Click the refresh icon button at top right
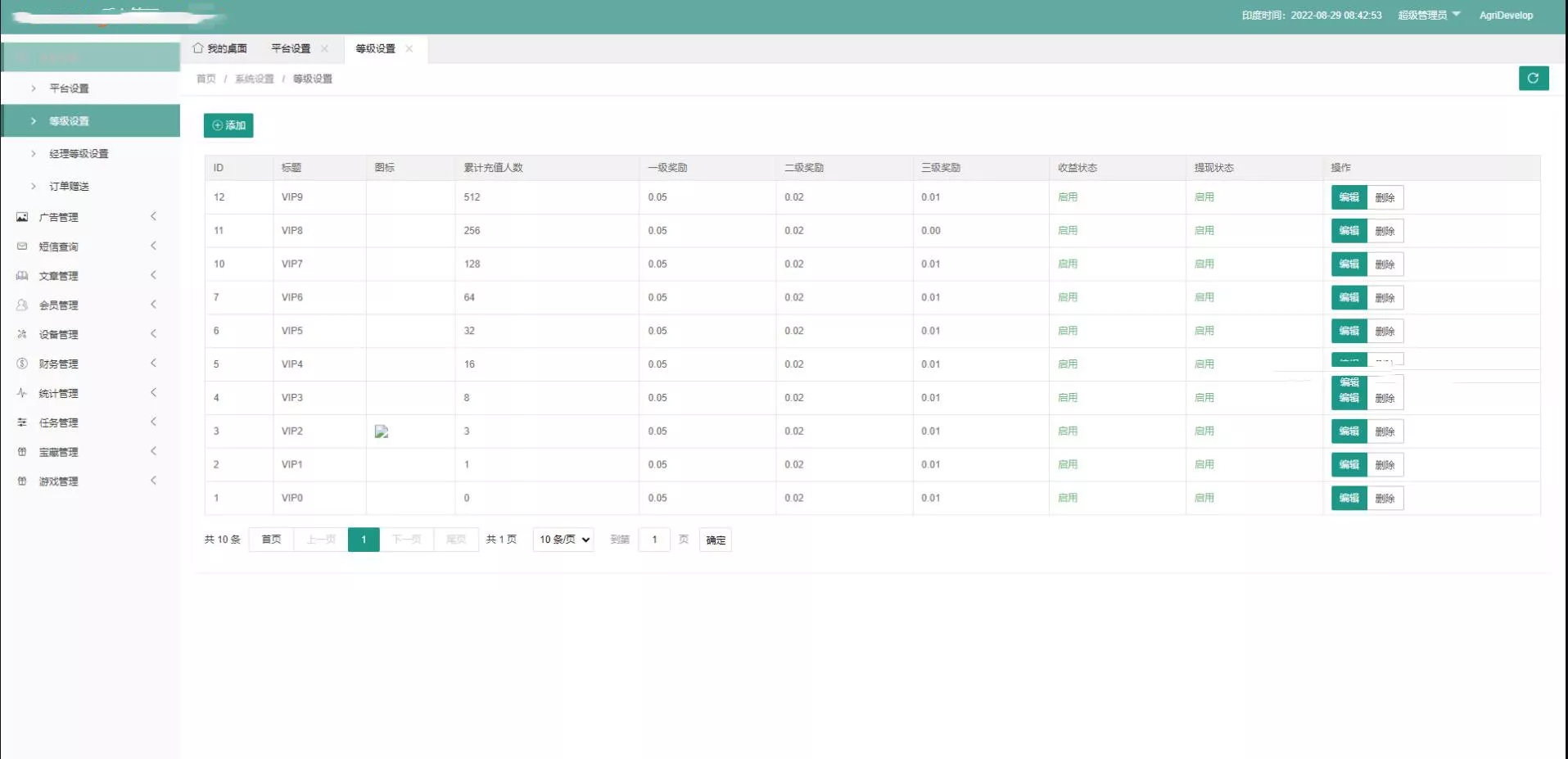Screen dimensions: 1568x759 coord(1533,78)
